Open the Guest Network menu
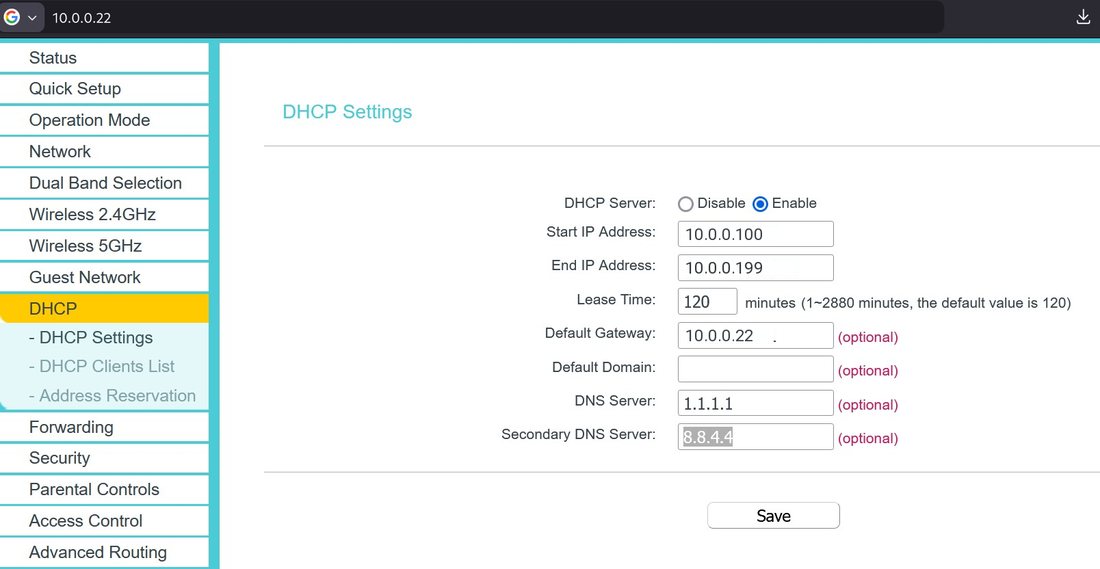This screenshot has width=1100, height=569. click(x=104, y=277)
